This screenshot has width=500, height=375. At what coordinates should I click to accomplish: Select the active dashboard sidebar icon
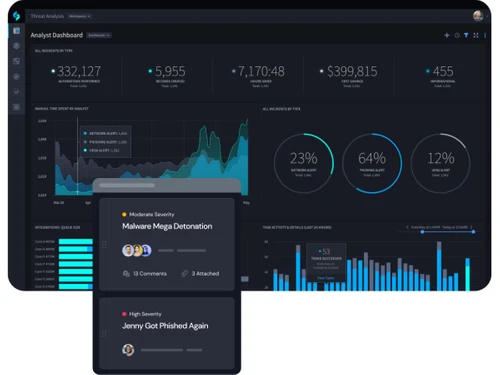[x=16, y=31]
